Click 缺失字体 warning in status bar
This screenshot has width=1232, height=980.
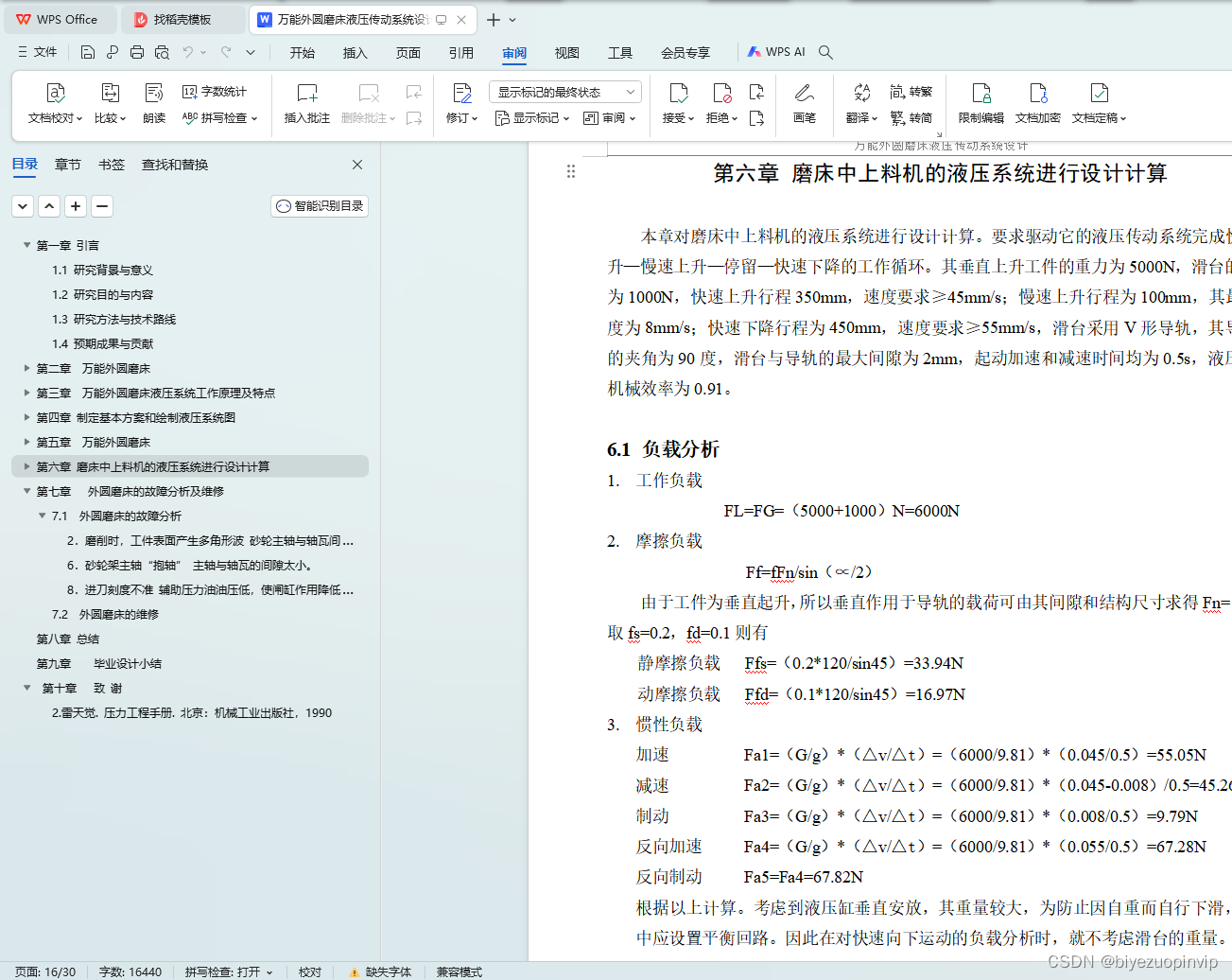pyautogui.click(x=380, y=971)
